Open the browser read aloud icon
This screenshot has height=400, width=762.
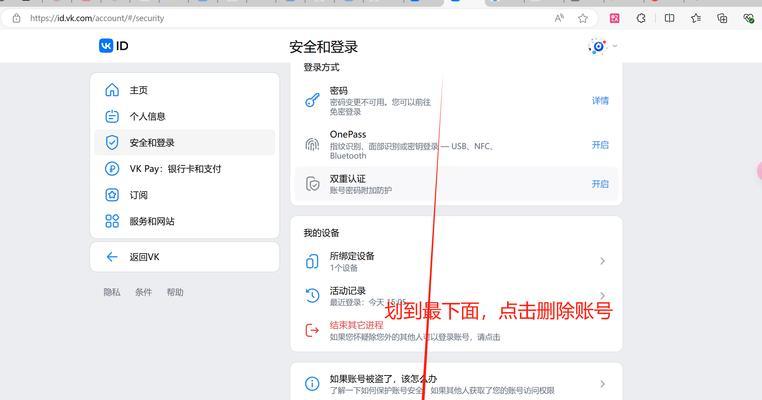[559, 18]
